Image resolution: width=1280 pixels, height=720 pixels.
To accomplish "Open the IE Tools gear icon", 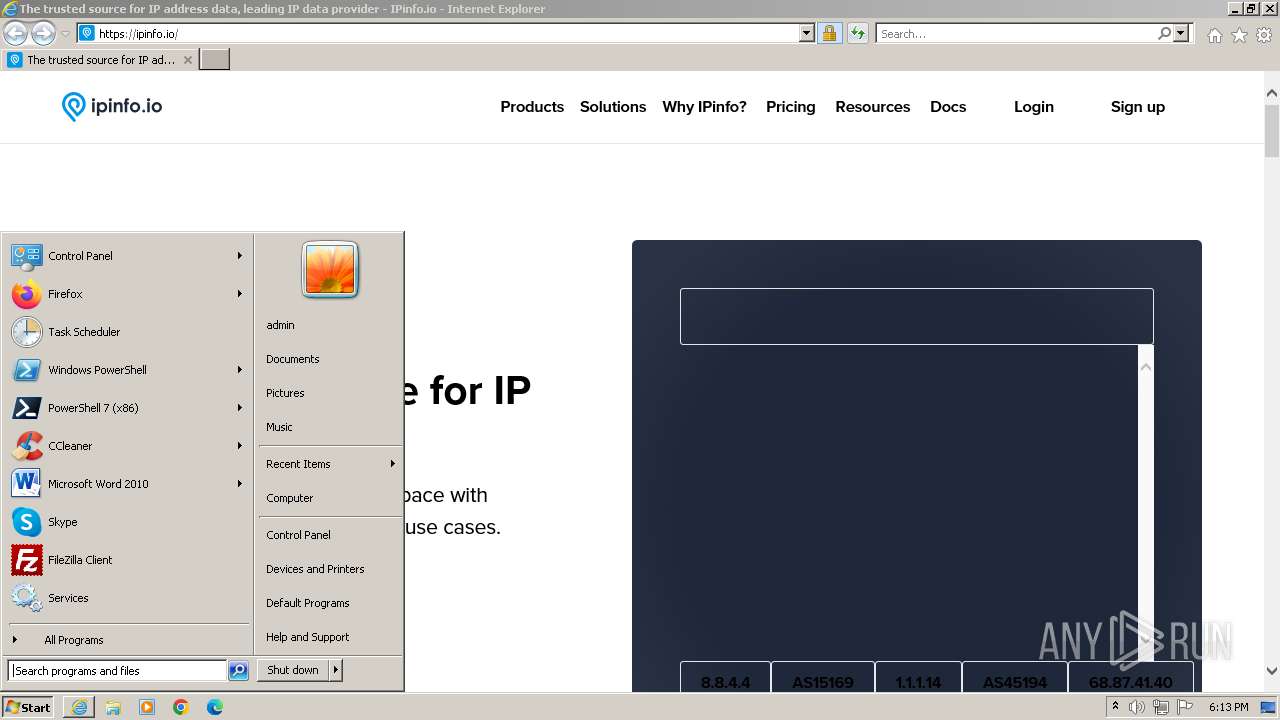I will click(x=1264, y=35).
